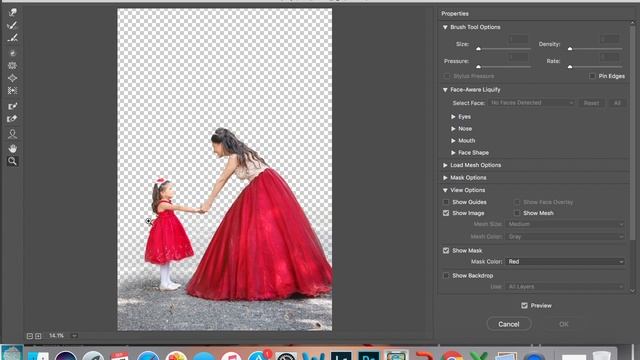Expand the Nose settings
The width and height of the screenshot is (640, 360).
pyautogui.click(x=453, y=129)
